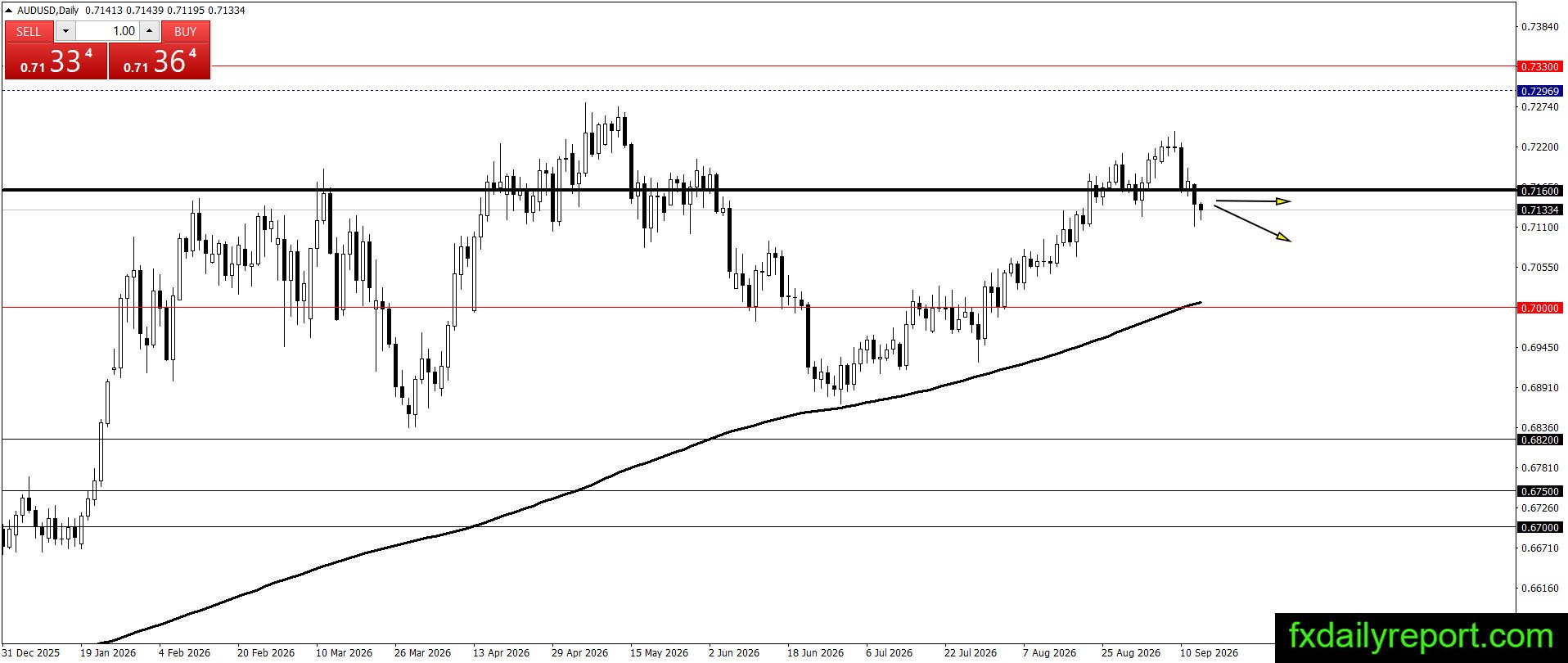Select the 0.70000 red level label
This screenshot has width=1568, height=663.
1539,308
